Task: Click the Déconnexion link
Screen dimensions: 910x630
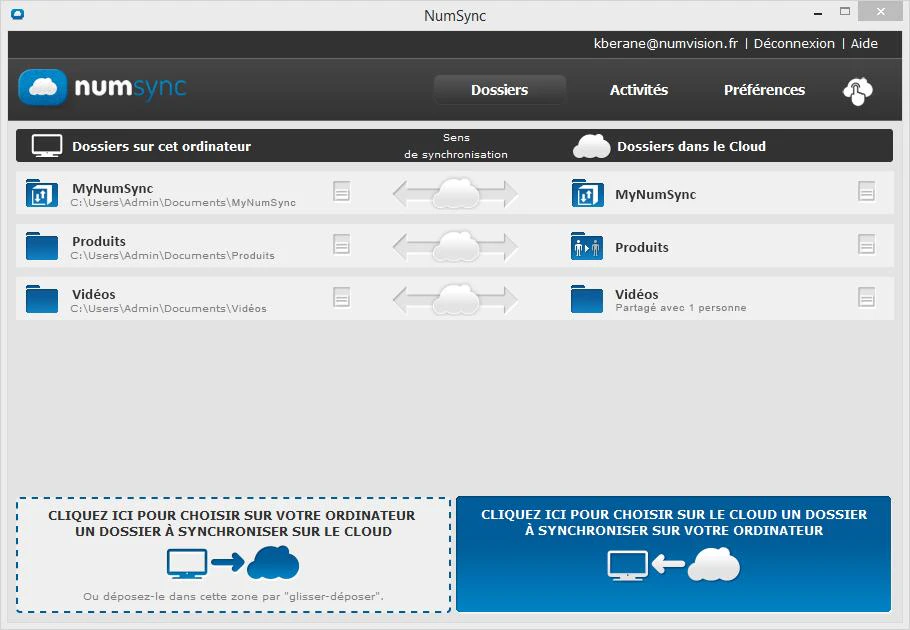Action: click(x=794, y=44)
